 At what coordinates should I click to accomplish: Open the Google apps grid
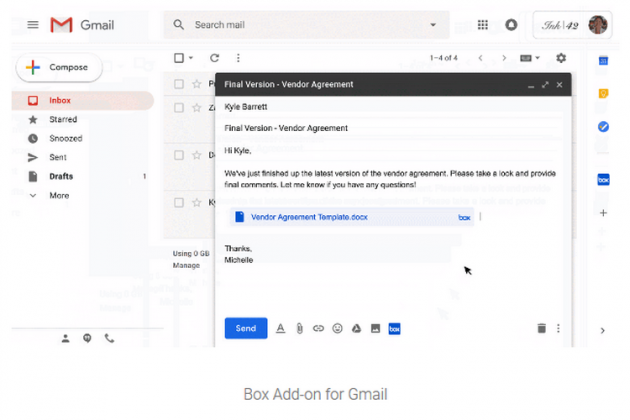(x=483, y=25)
